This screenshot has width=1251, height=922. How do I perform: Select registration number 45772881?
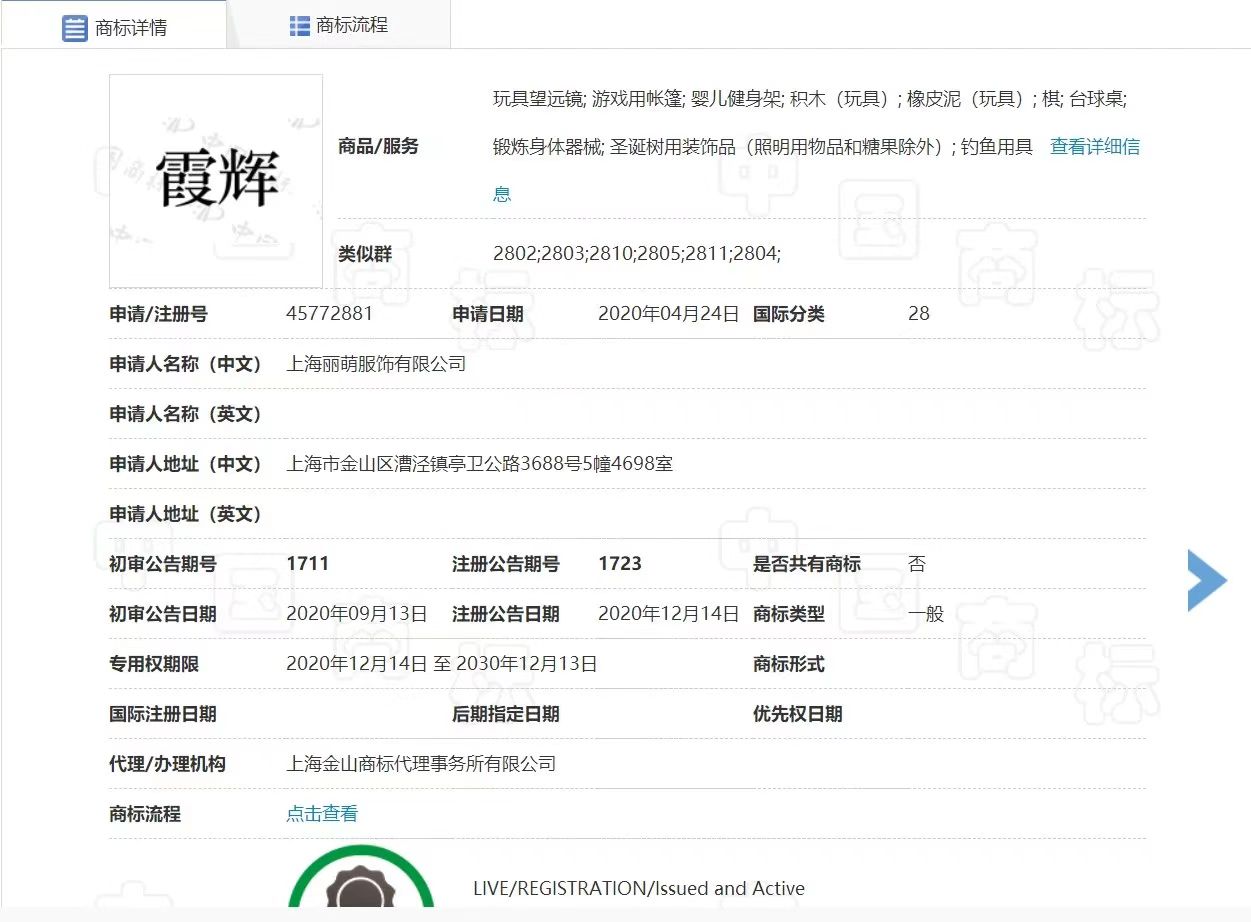coord(329,314)
